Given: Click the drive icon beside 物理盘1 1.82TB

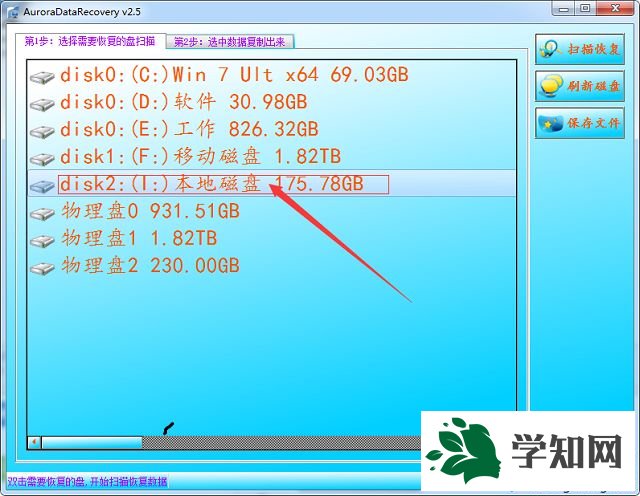Looking at the screenshot, I should [x=42, y=240].
